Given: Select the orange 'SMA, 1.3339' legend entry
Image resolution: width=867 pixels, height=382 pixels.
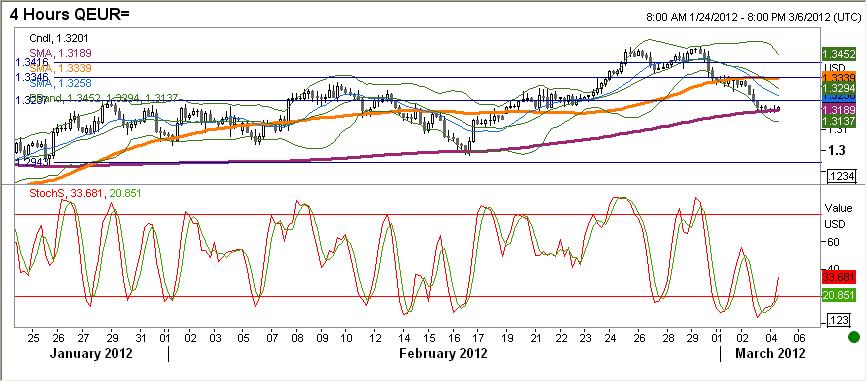Looking at the screenshot, I should click(x=60, y=68).
